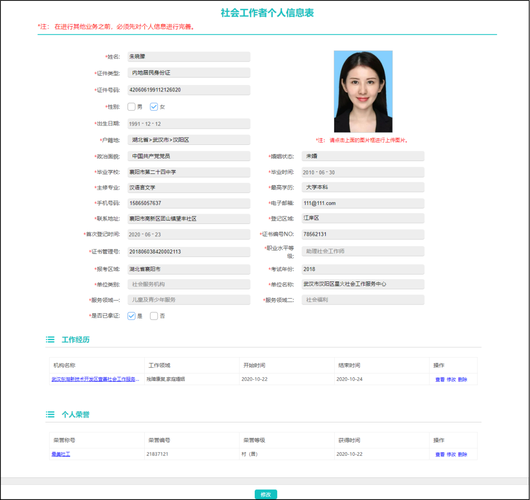Open the 婚姻状态 dropdown
This screenshot has height=500, width=530.
click(363, 156)
